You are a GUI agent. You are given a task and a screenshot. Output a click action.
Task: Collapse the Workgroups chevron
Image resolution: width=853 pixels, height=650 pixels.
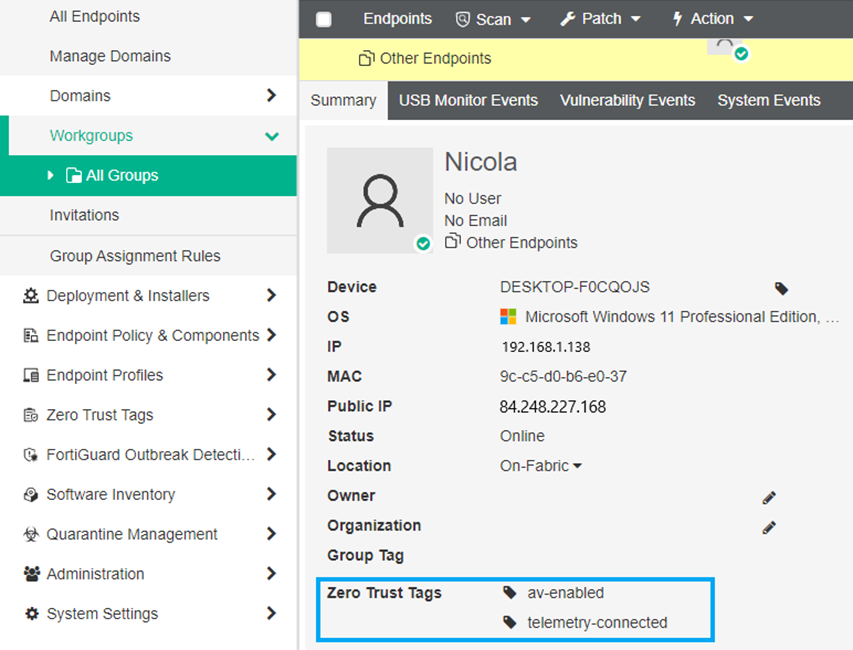pyautogui.click(x=271, y=136)
